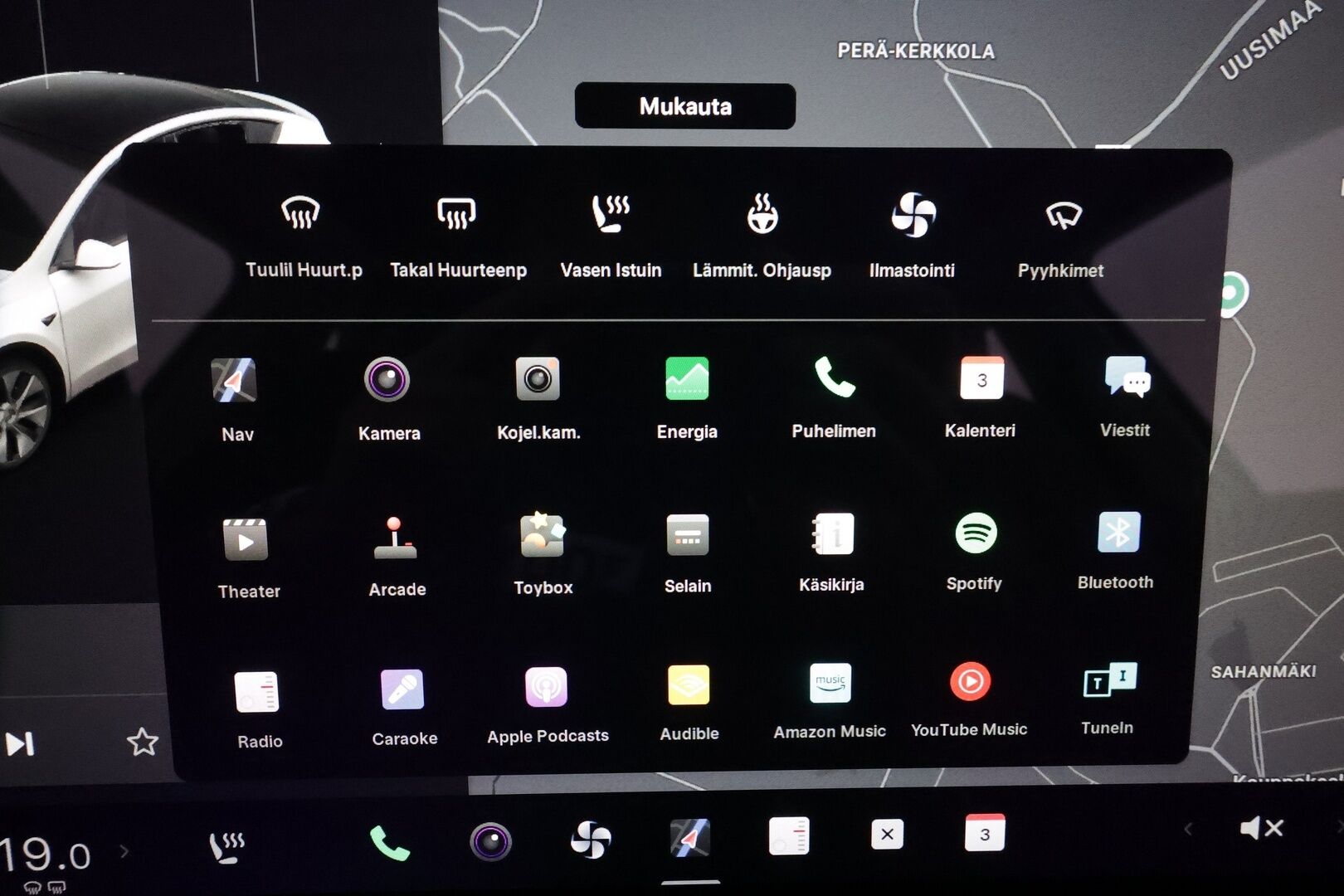The height and width of the screenshot is (896, 1344).
Task: Launch the Kamera app
Action: click(x=387, y=379)
